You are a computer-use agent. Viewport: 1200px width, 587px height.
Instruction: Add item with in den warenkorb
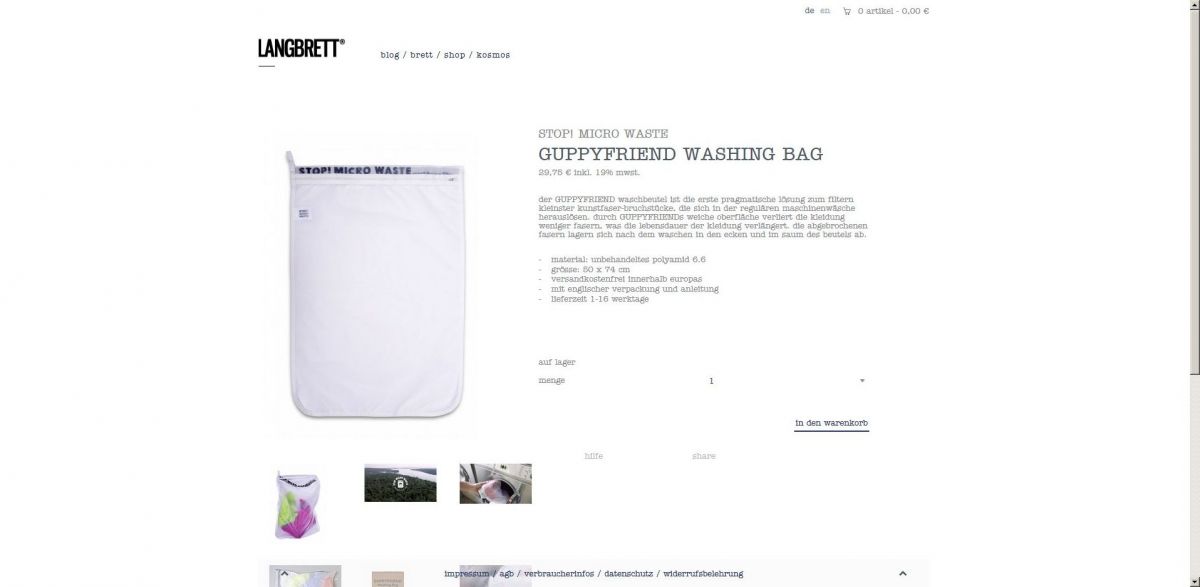832,424
